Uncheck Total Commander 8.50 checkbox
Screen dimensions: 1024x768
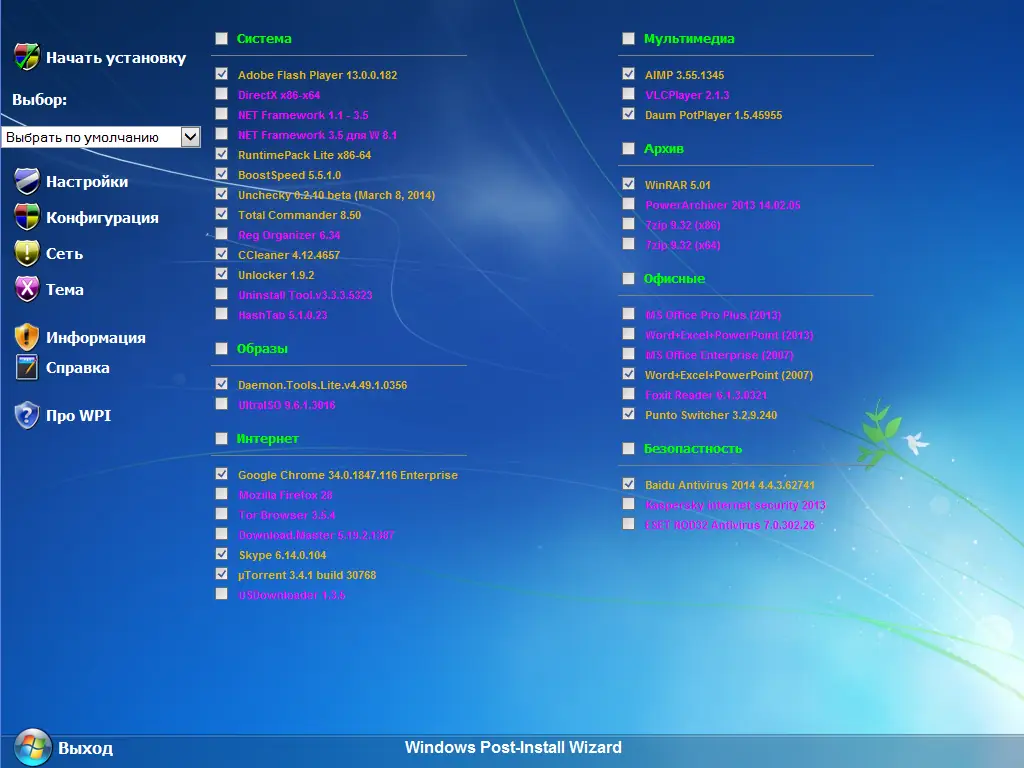pyautogui.click(x=221, y=214)
